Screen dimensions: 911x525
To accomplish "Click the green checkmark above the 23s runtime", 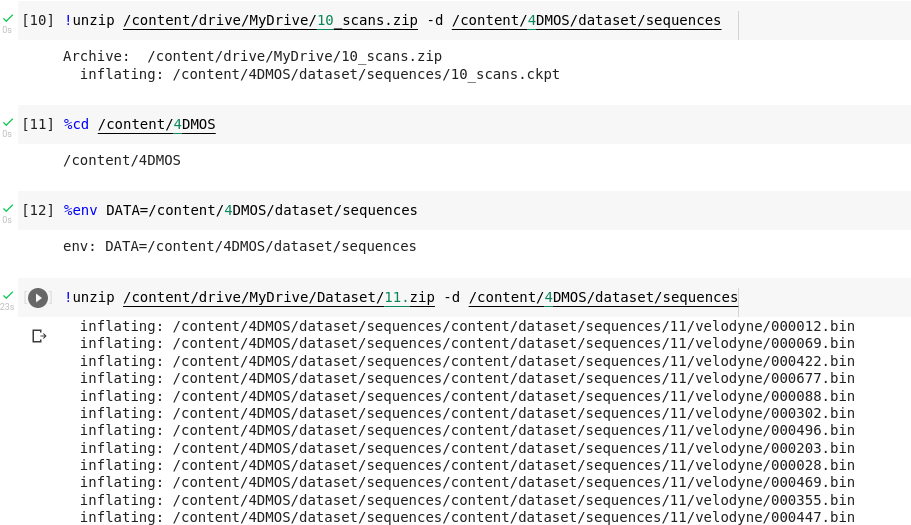I will pyautogui.click(x=8, y=296).
